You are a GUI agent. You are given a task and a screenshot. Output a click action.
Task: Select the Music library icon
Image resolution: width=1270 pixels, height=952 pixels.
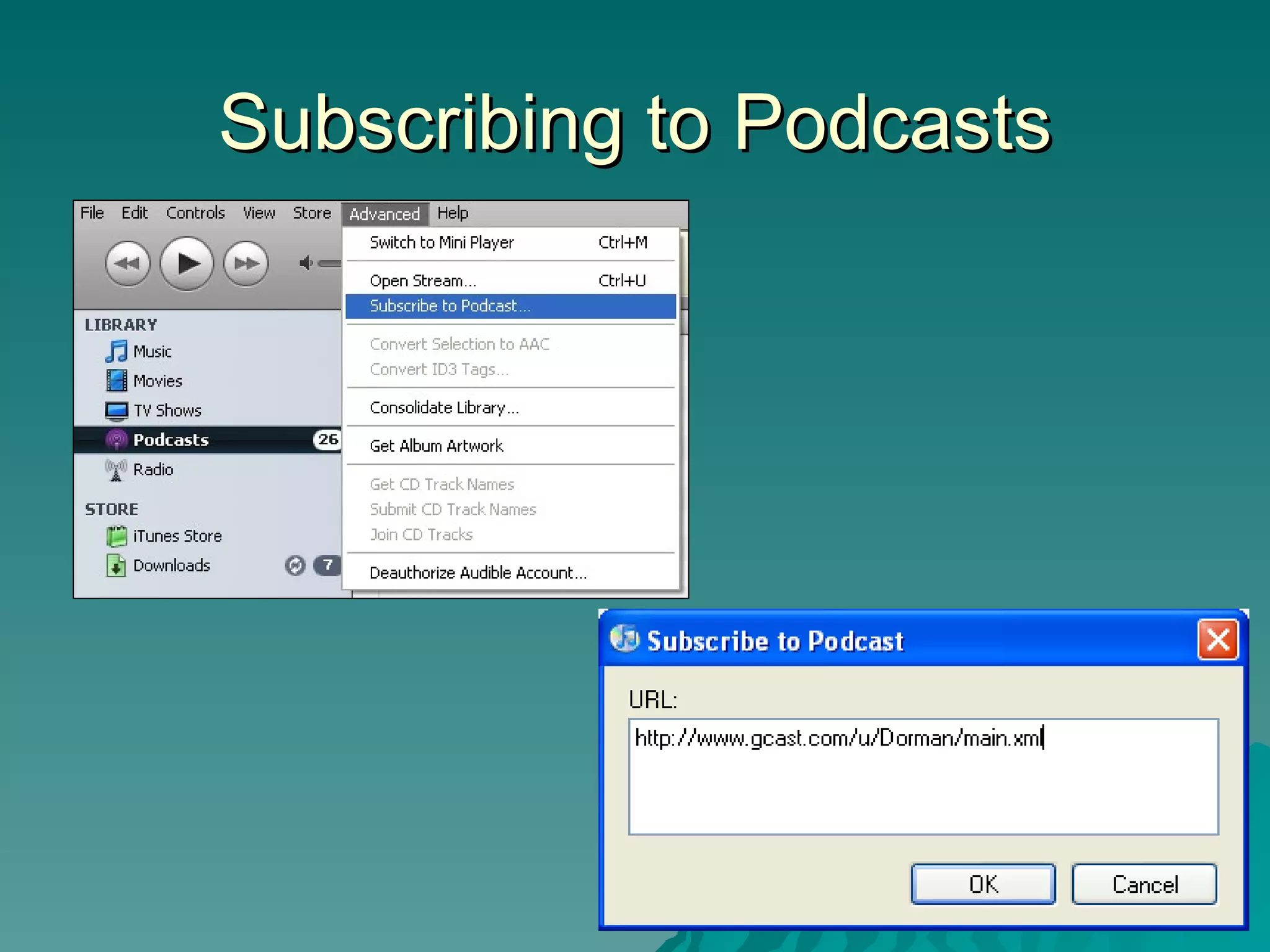click(116, 351)
